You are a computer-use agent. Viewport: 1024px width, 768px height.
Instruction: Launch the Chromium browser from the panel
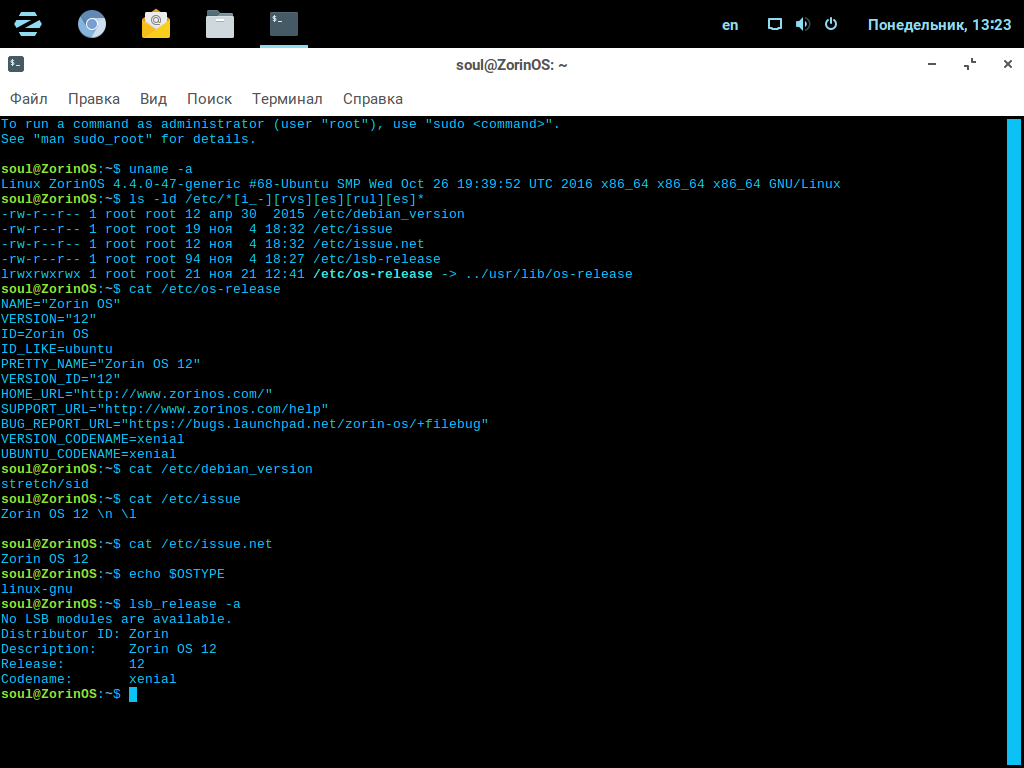coord(91,24)
